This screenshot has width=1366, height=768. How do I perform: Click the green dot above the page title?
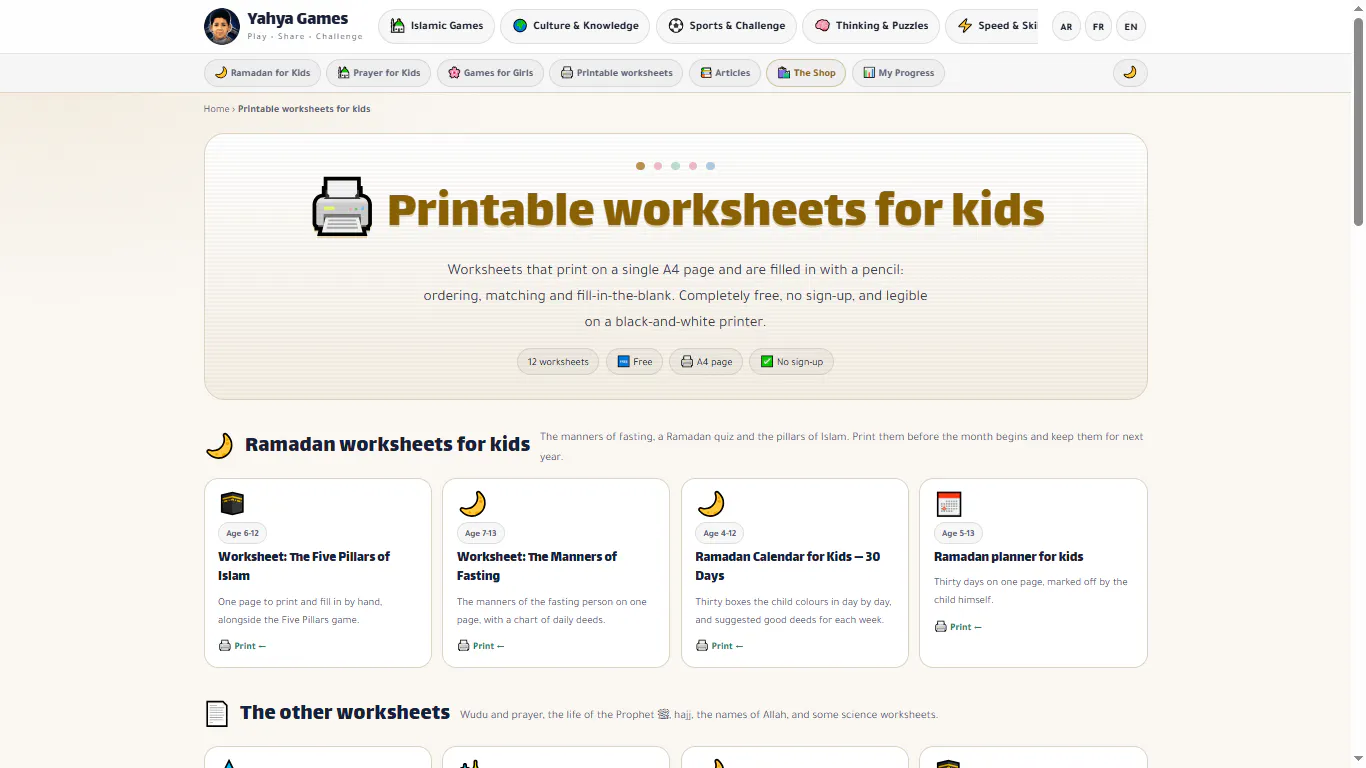point(675,166)
